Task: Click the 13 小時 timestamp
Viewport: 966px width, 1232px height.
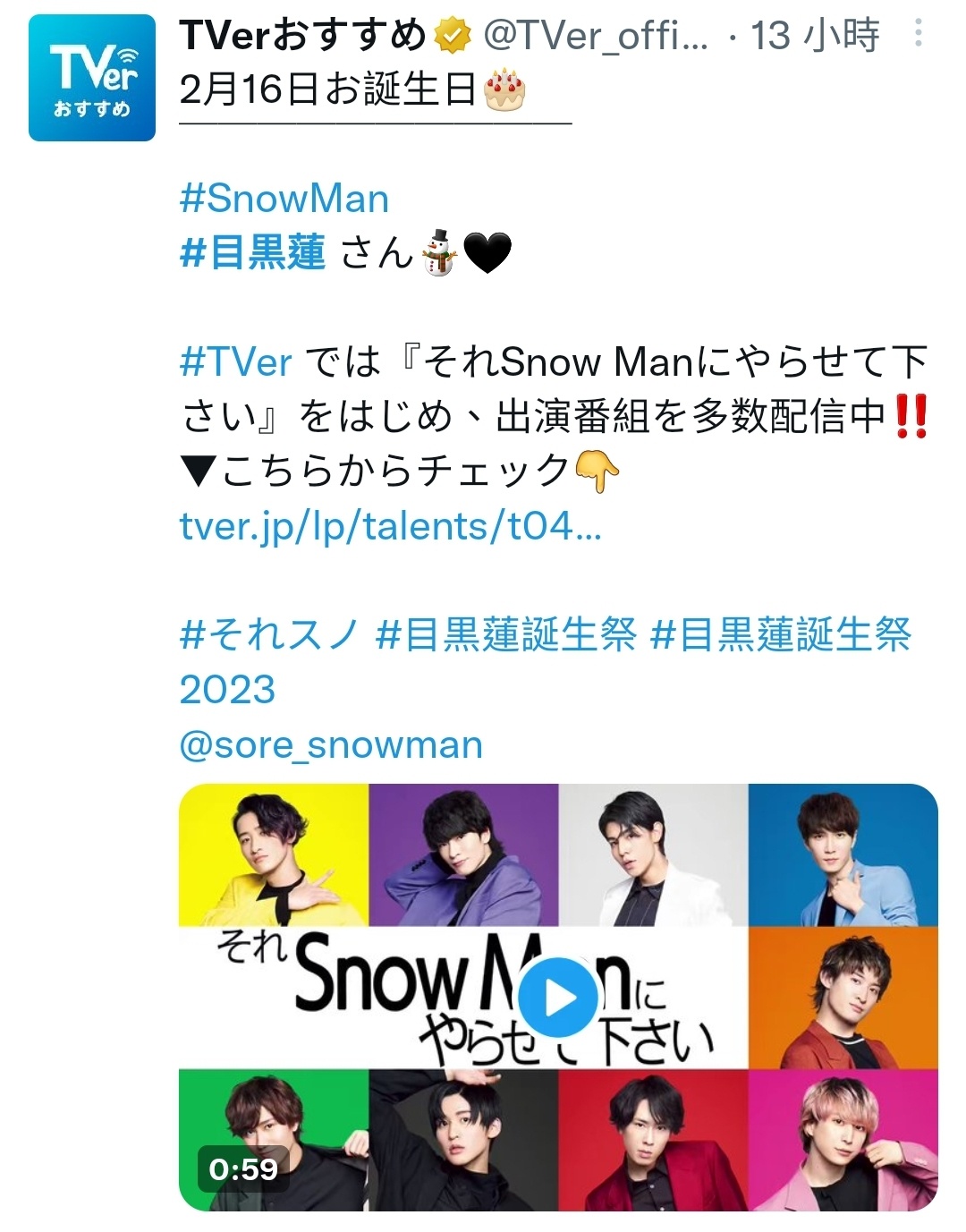Action: [815, 36]
